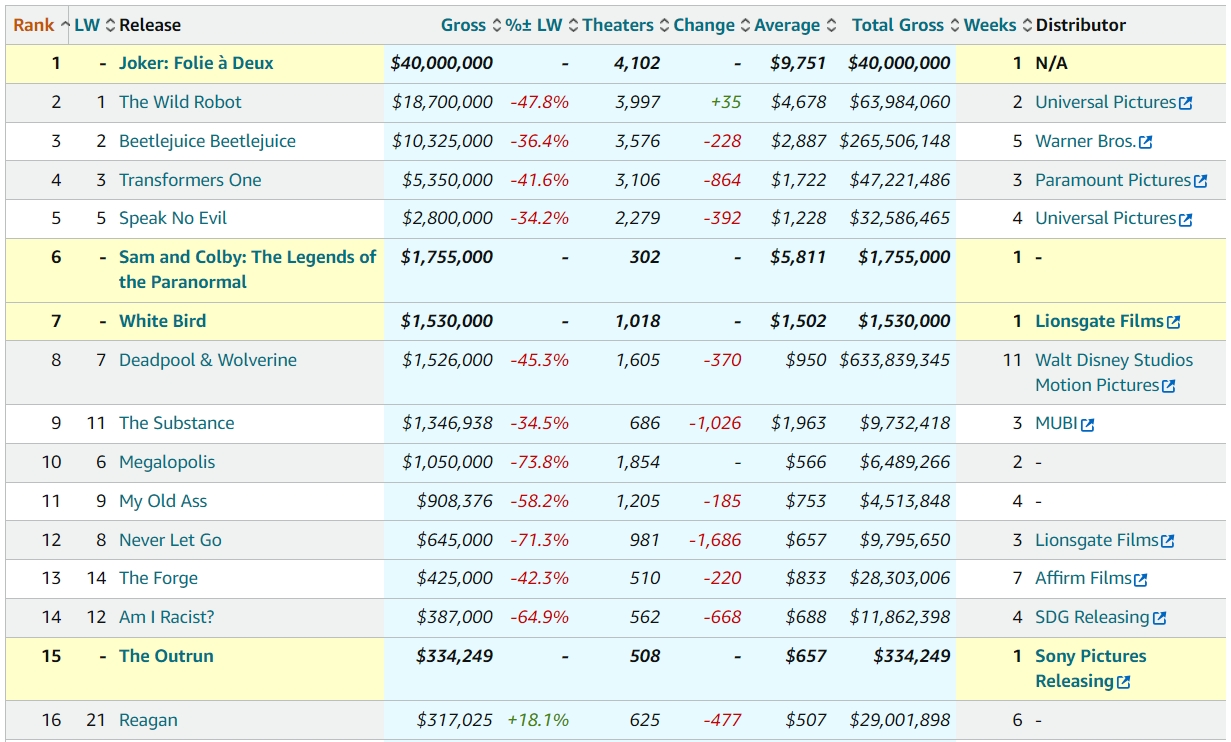Select Deadpool & Wolverine total $633,839,345
This screenshot has width=1231, height=742.
[895, 360]
